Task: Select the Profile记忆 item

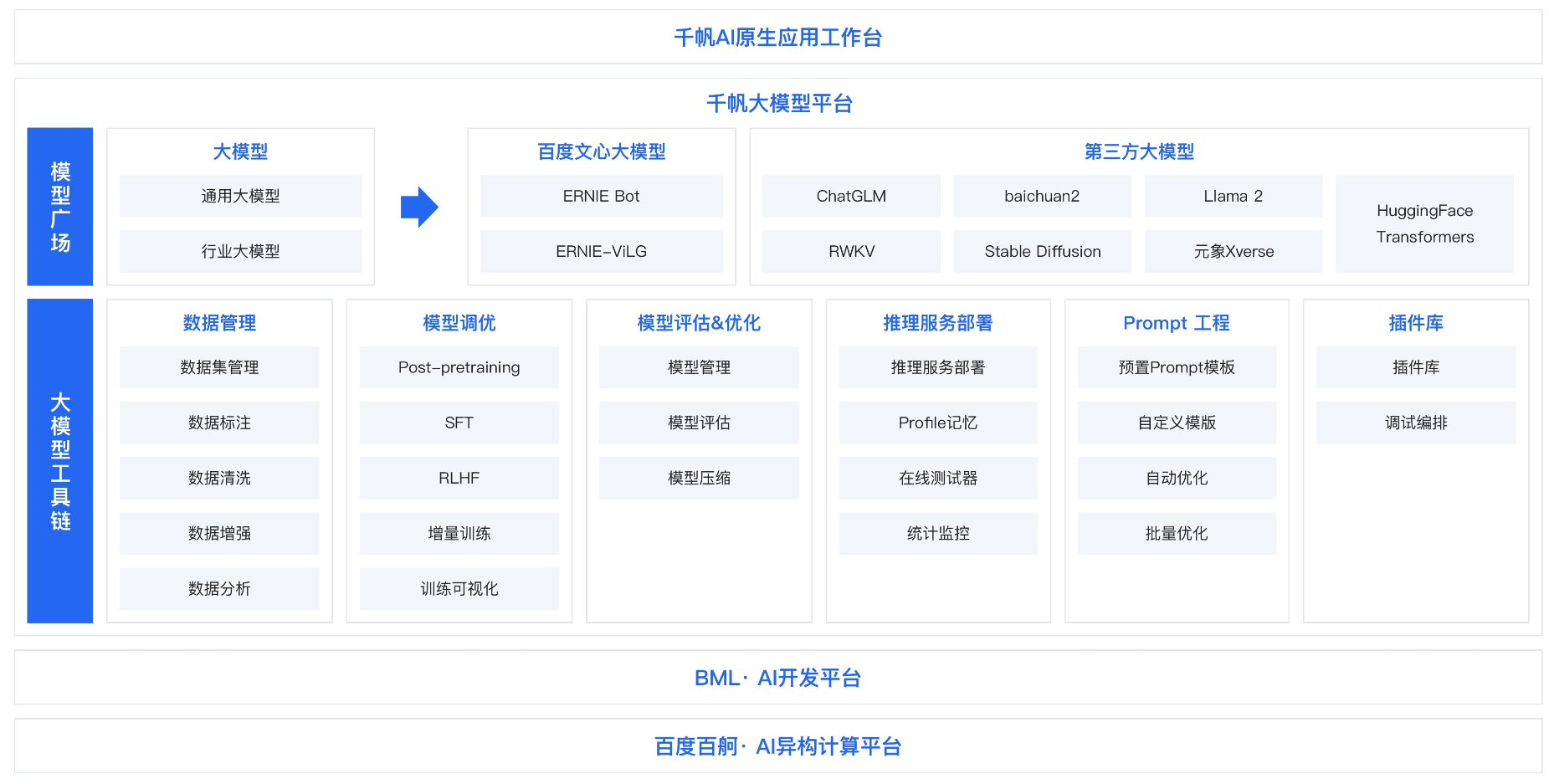Action: (938, 423)
